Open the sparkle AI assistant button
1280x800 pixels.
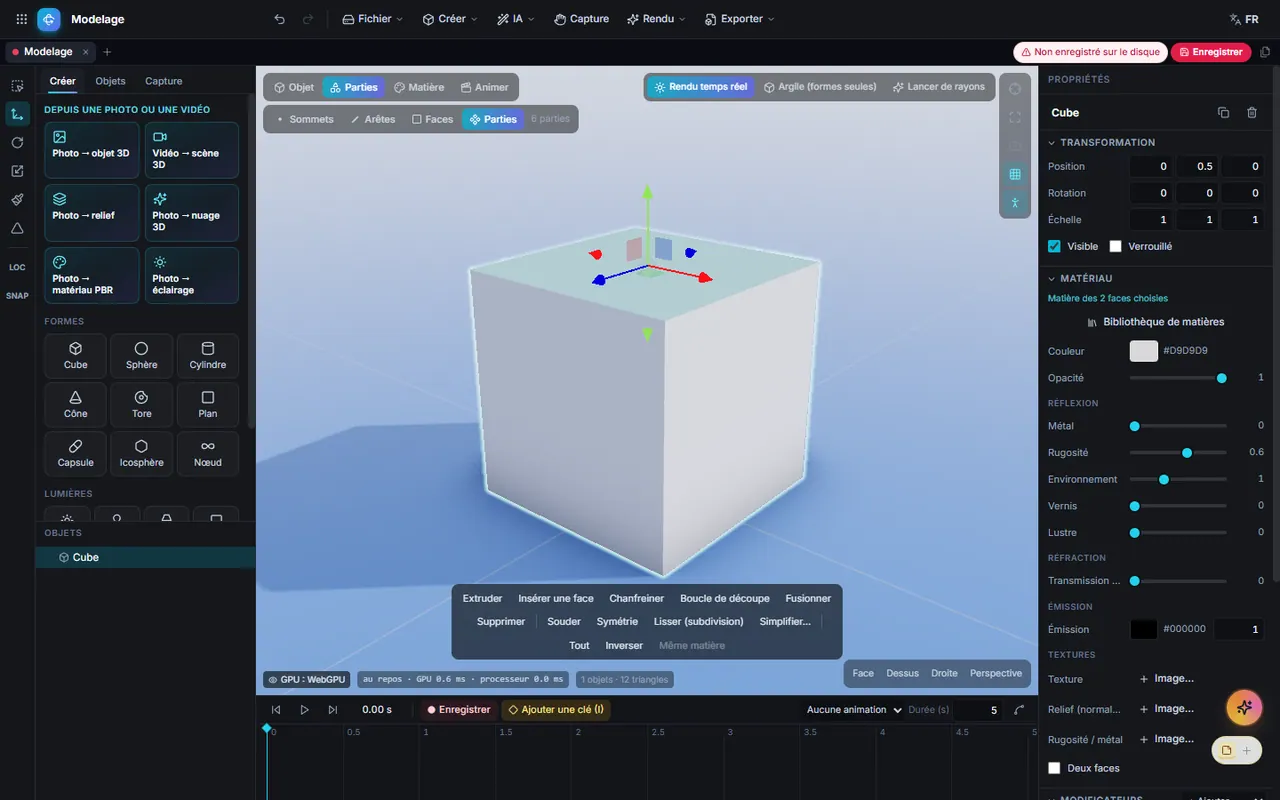click(1244, 707)
